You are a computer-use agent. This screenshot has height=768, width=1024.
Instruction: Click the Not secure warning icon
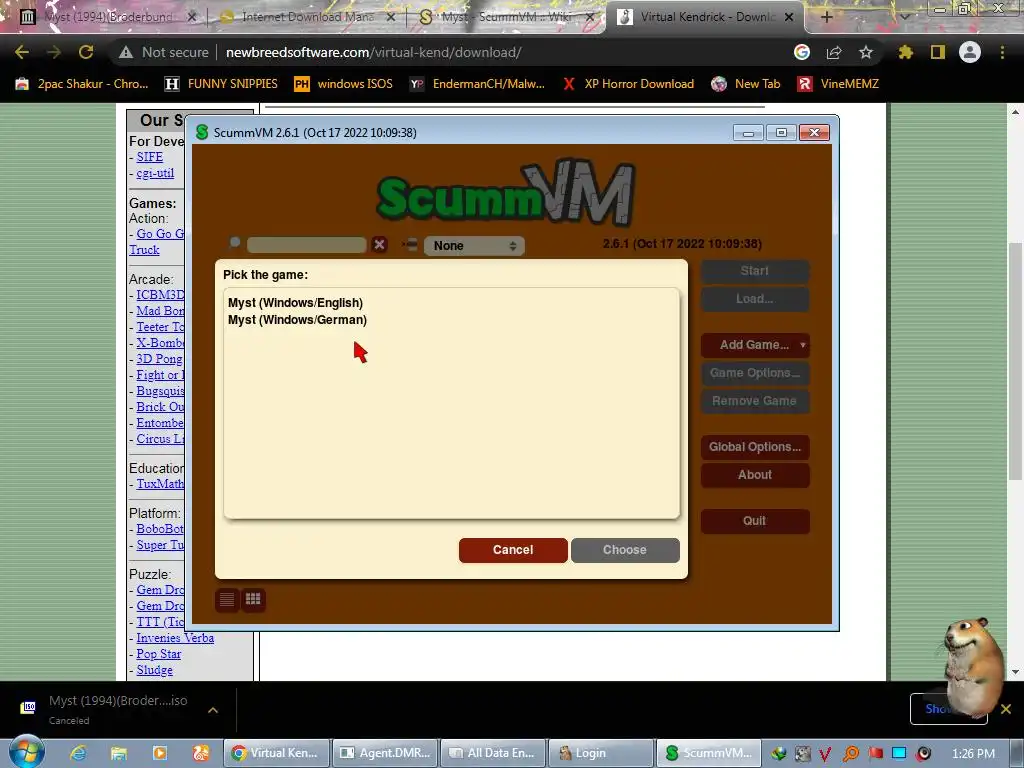(x=126, y=52)
